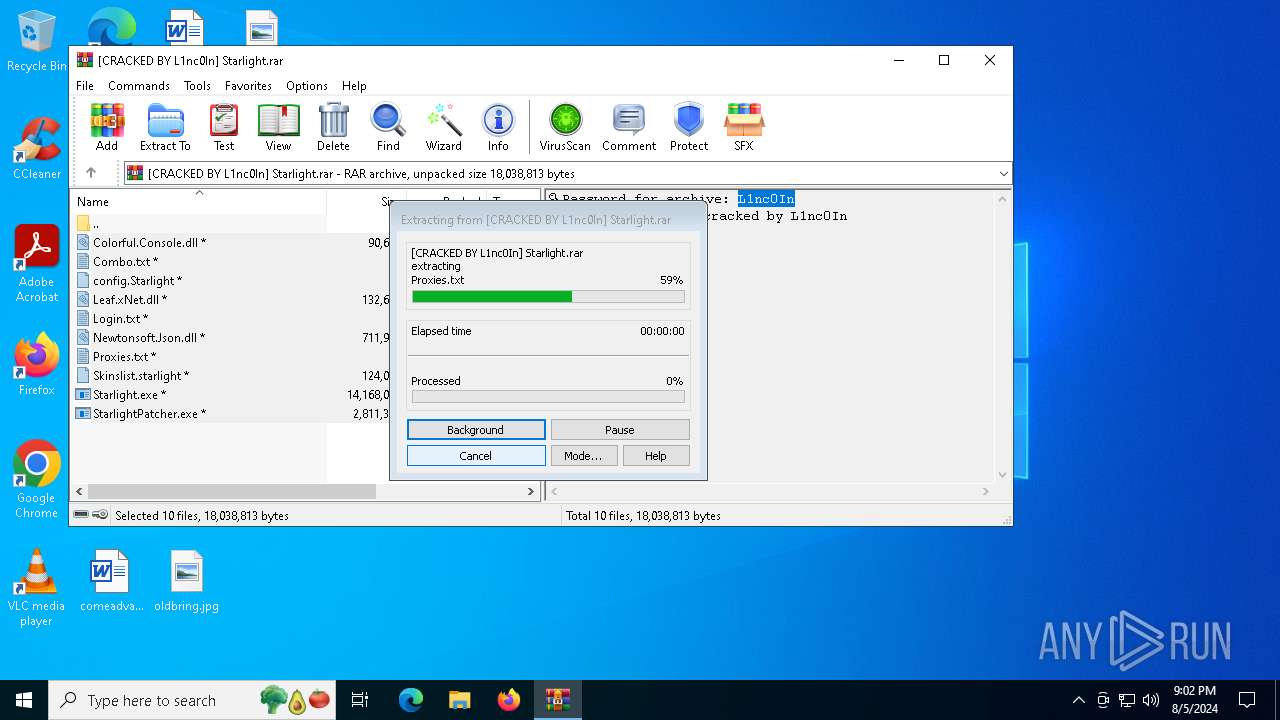Go up one folder level arrow
Image resolution: width=1280 pixels, height=720 pixels.
91,173
